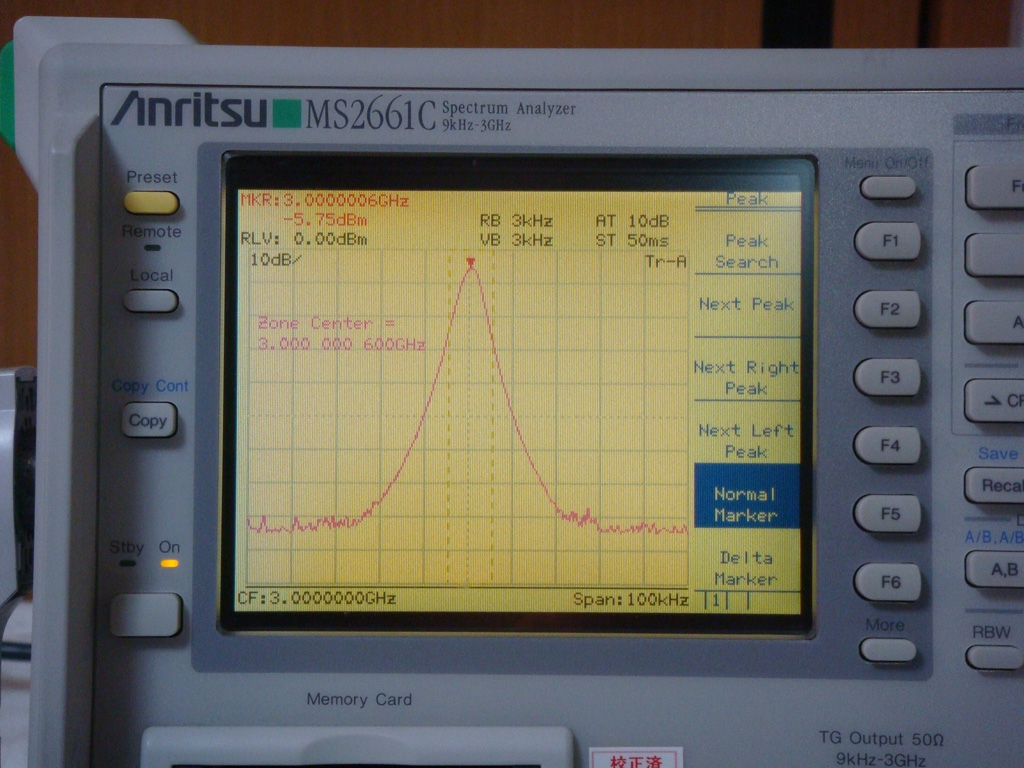The height and width of the screenshot is (768, 1024).
Task: Click the 3.000 000 600GHz zone value
Action: pyautogui.click(x=342, y=344)
